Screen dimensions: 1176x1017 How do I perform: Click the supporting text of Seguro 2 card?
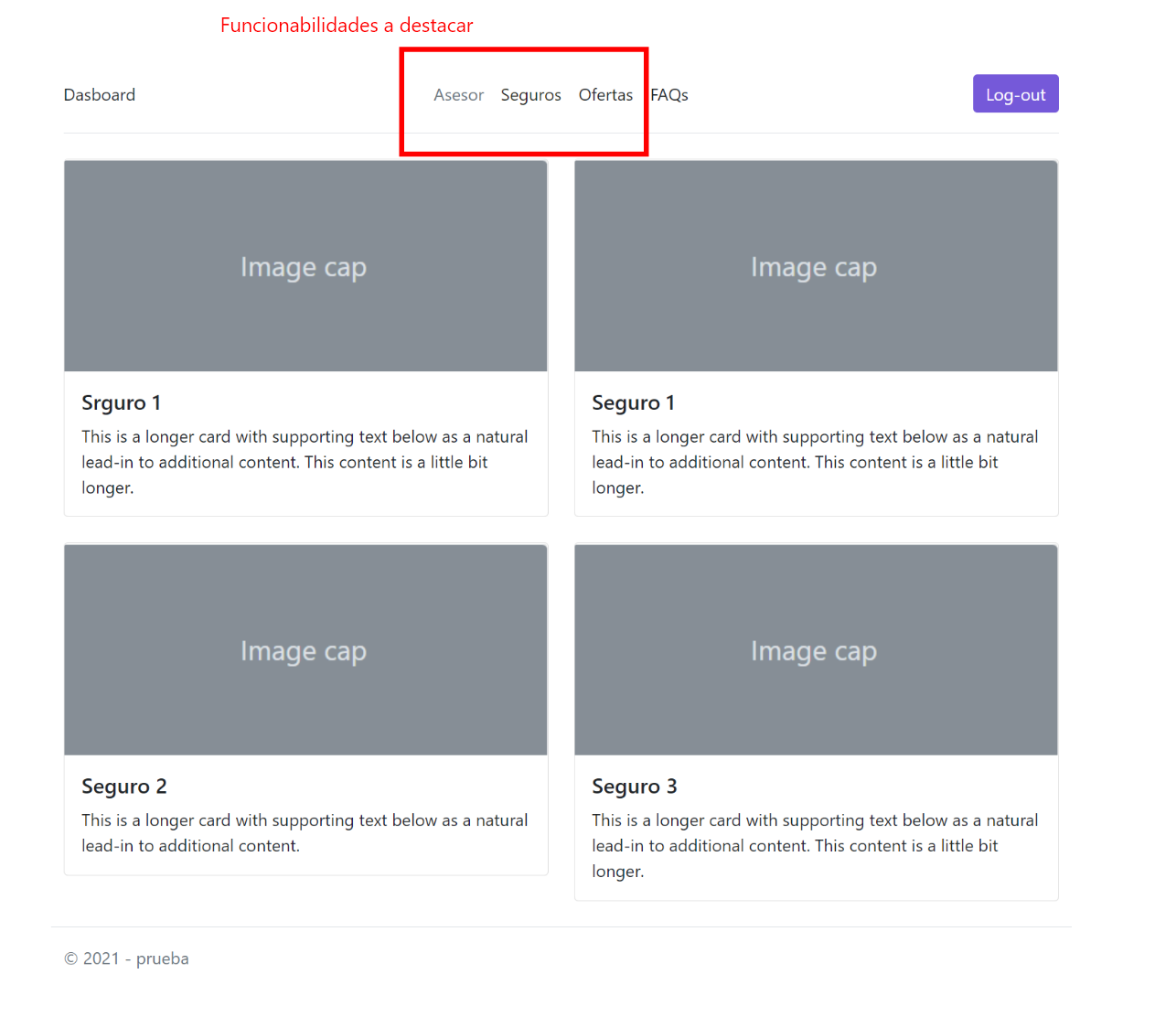(304, 832)
